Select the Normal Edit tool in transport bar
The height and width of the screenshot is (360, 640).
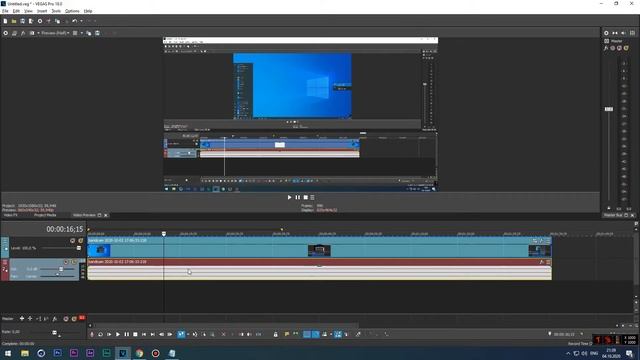(x=181, y=334)
